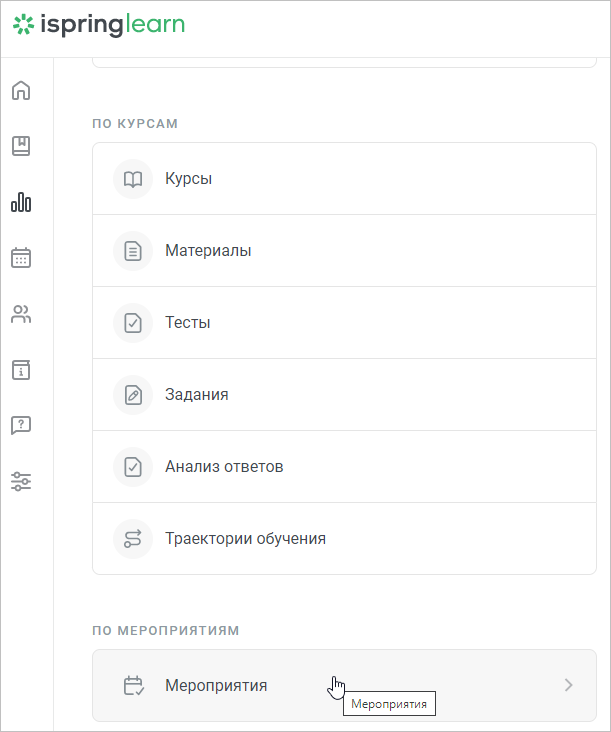611x732 pixels.
Task: Open the Settings sliders icon
Action: 21,481
